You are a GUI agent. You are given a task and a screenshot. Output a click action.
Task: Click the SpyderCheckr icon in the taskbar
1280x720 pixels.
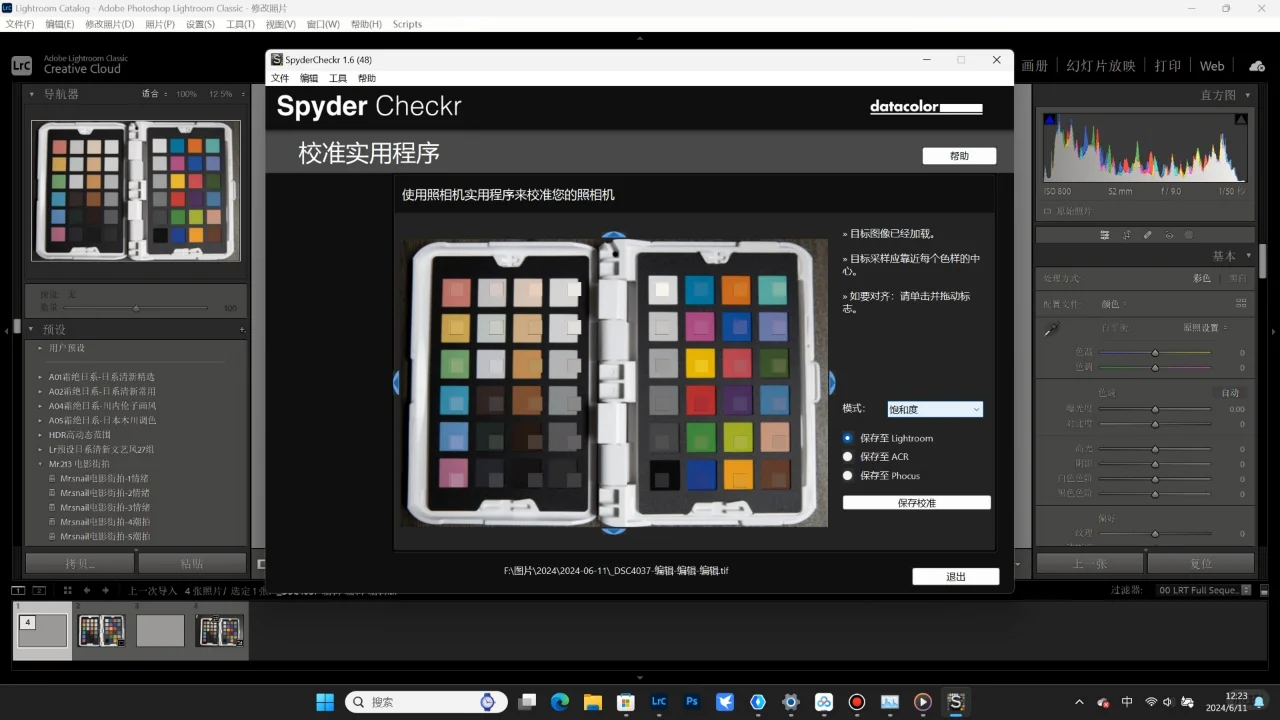(955, 702)
